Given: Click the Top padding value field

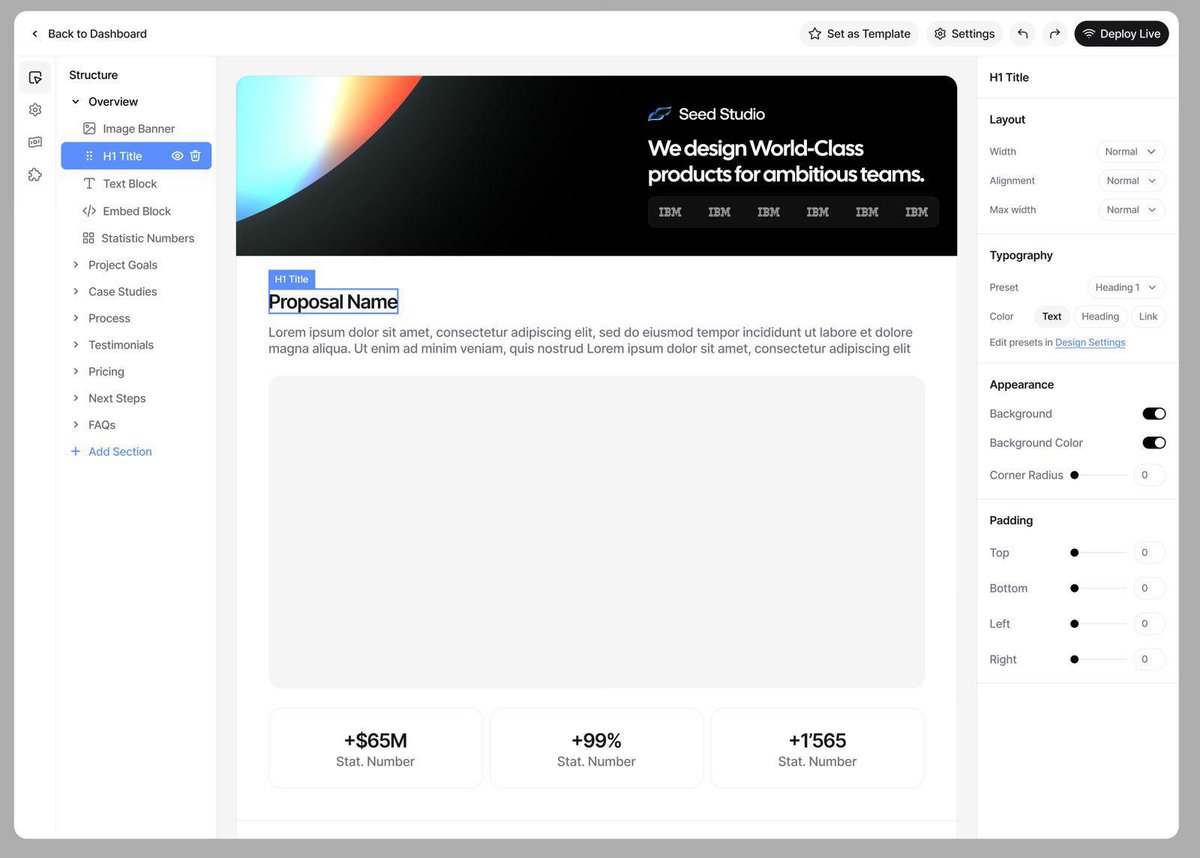Looking at the screenshot, I should click(x=1149, y=553).
